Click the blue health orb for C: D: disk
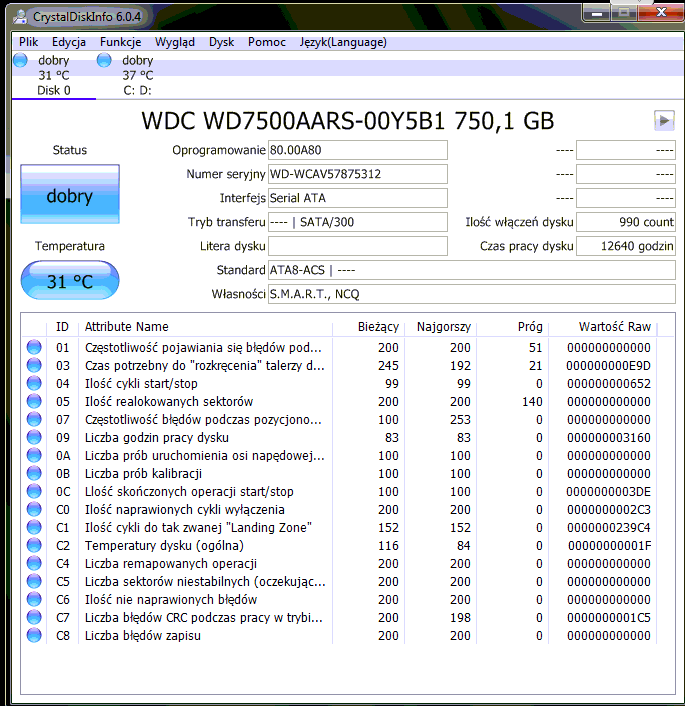685x706 pixels. pyautogui.click(x=104, y=60)
